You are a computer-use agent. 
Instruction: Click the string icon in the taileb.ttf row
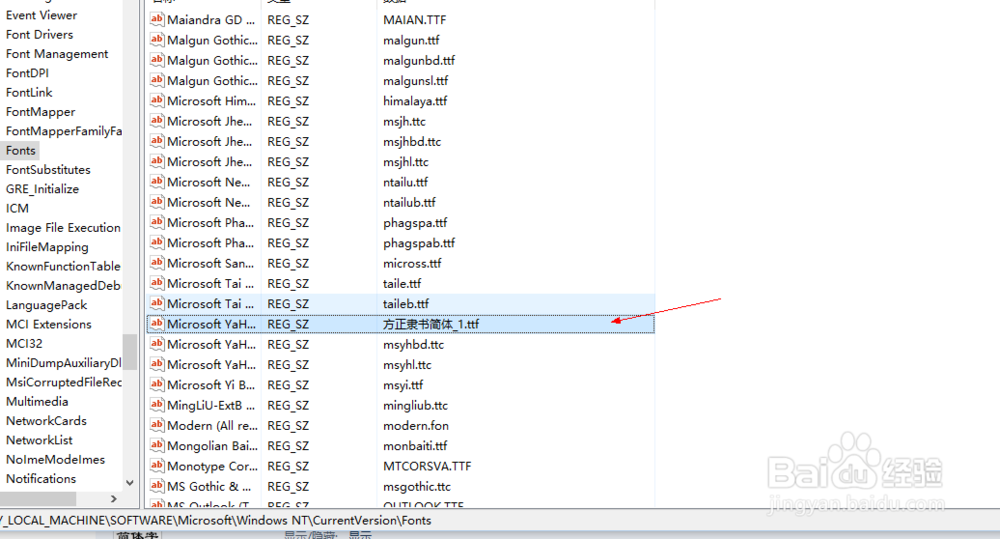click(157, 304)
